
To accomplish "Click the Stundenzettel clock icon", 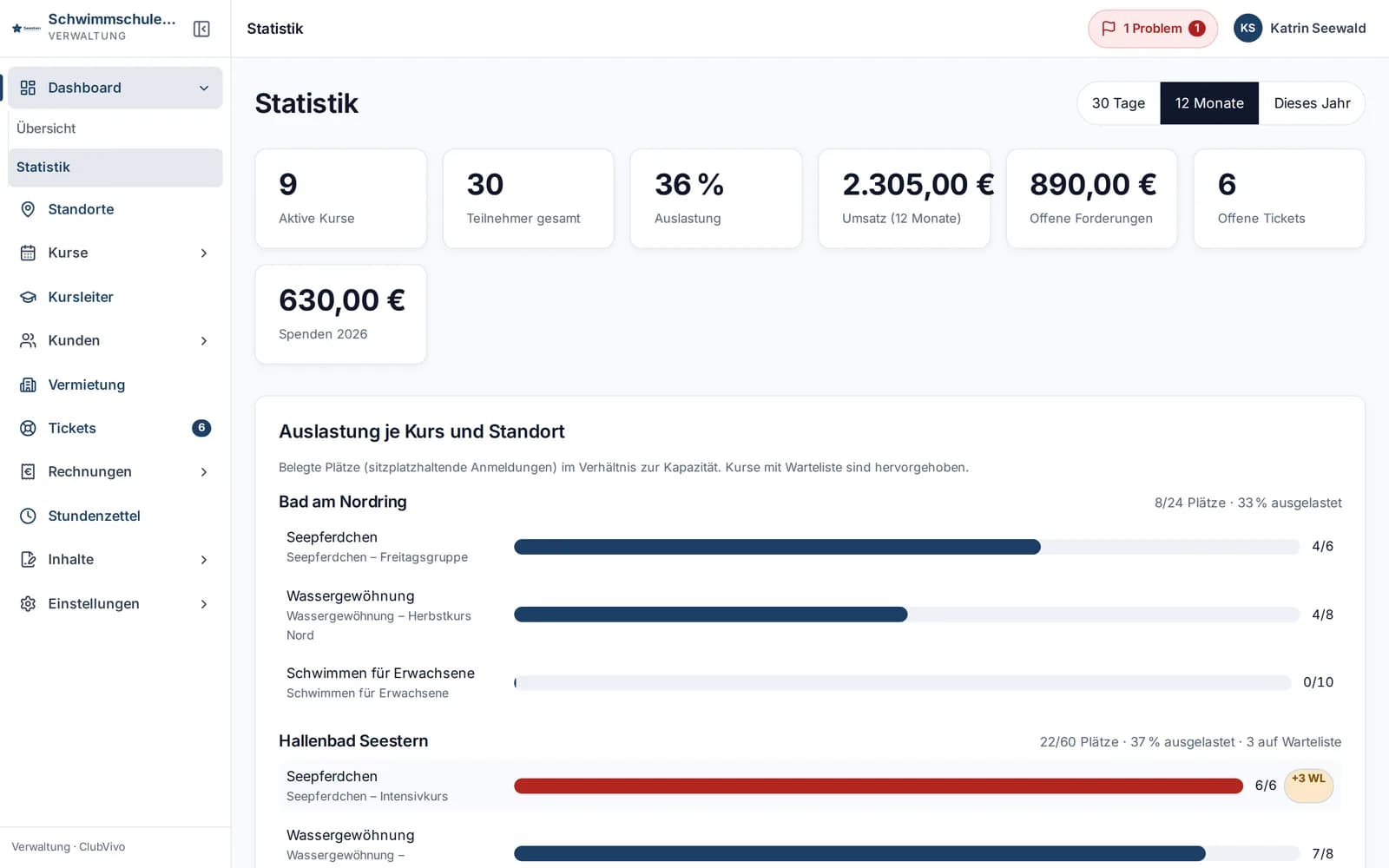I will coord(28,516).
